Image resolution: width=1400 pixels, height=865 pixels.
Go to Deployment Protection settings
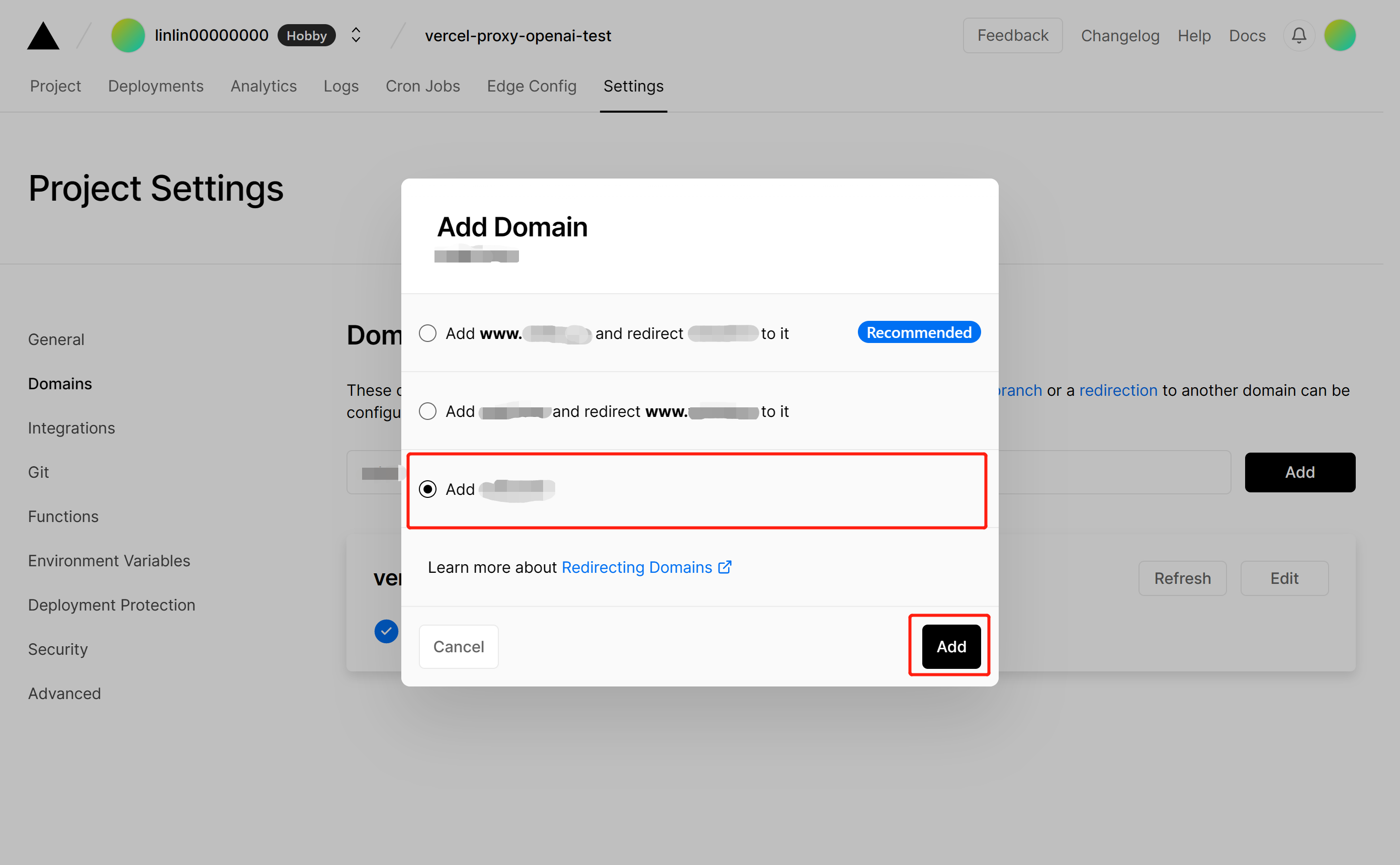(x=112, y=604)
